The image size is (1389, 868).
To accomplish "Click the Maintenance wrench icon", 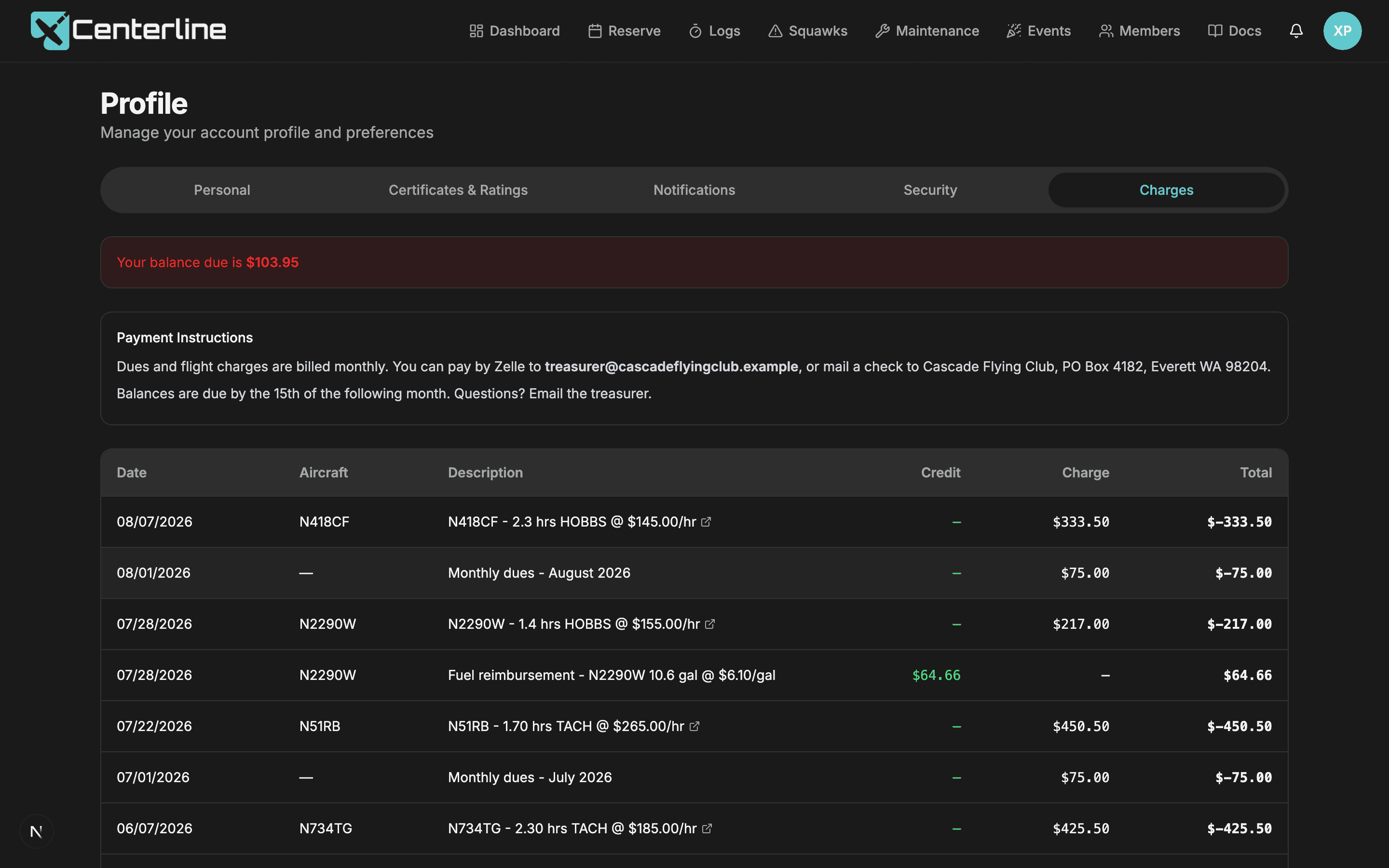I will click(x=882, y=31).
